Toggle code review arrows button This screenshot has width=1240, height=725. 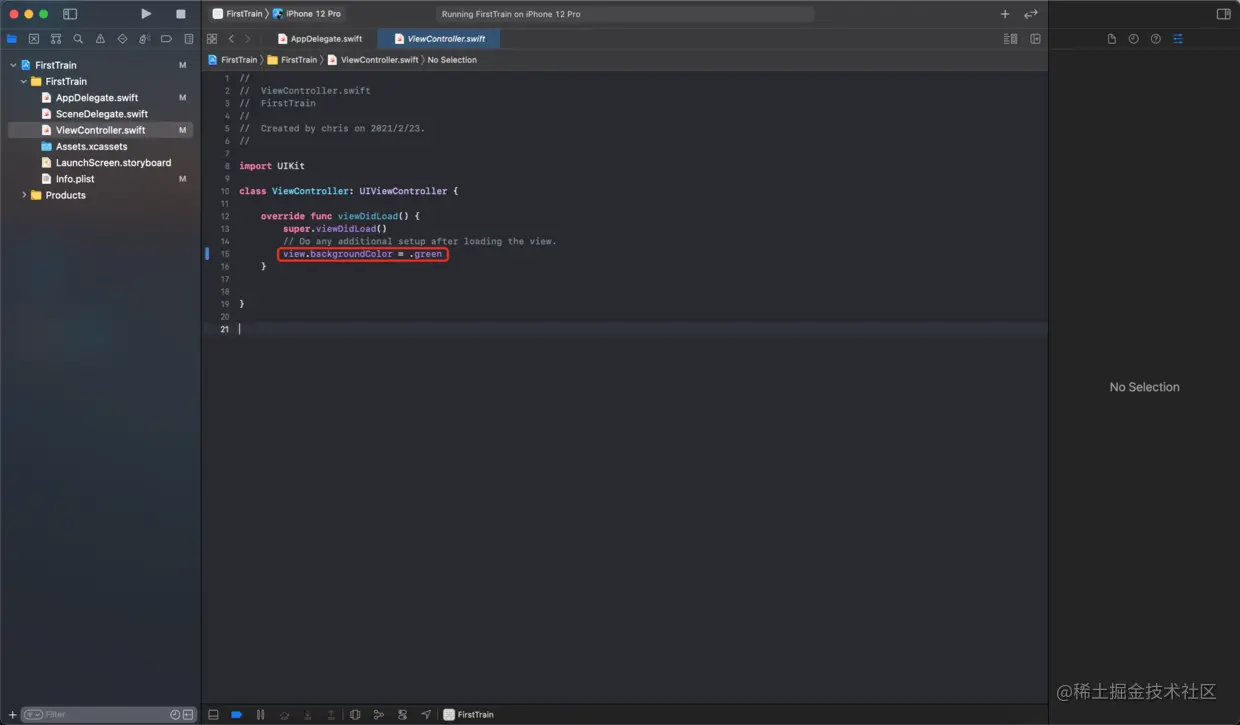pos(1030,14)
